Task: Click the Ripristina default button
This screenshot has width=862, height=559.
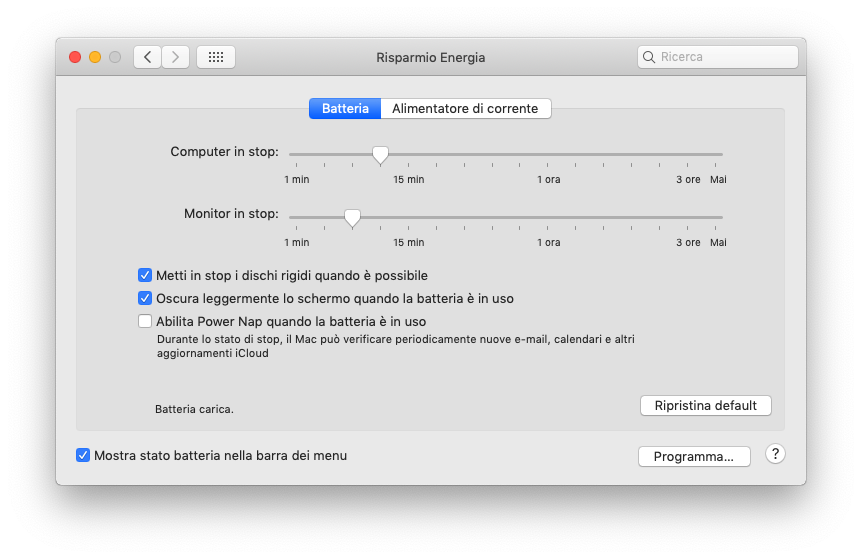Action: [x=705, y=406]
